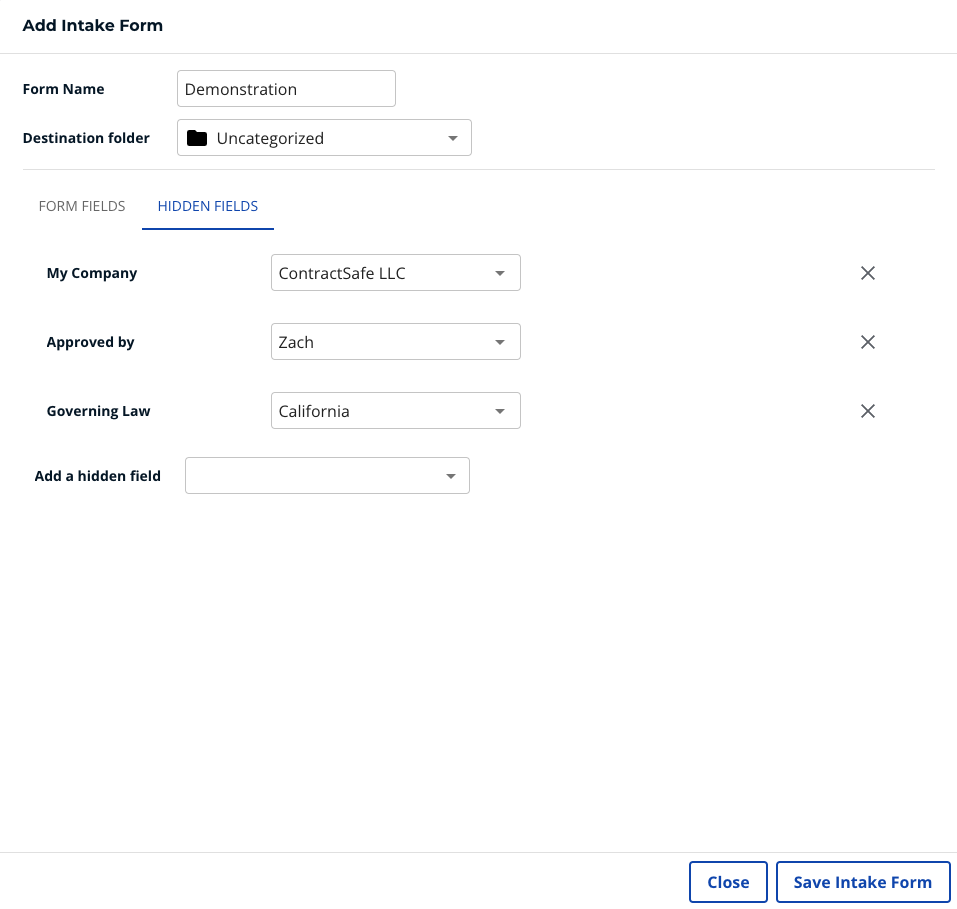Click Save Intake Form

[x=862, y=881]
